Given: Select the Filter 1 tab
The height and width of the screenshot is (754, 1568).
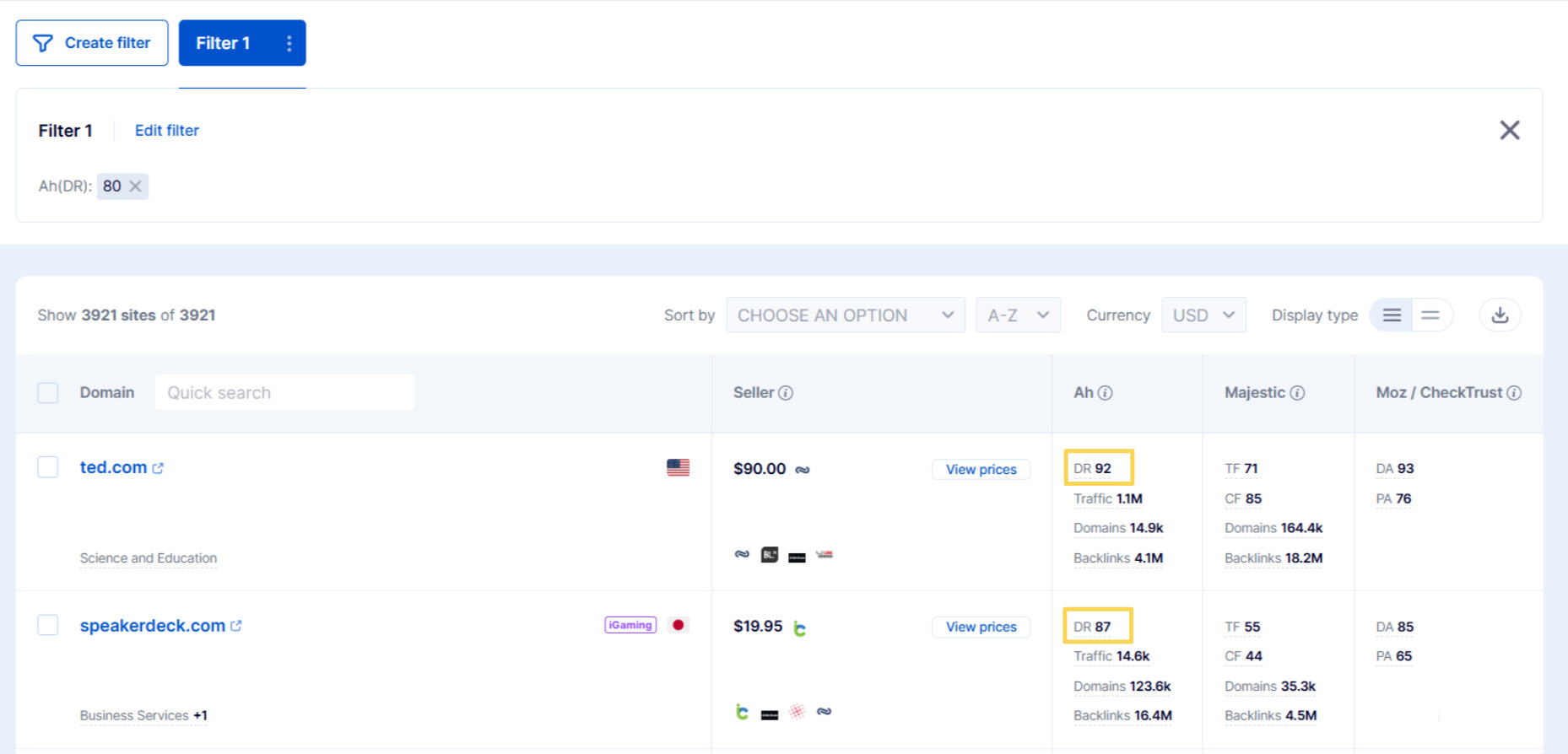Looking at the screenshot, I should 223,43.
